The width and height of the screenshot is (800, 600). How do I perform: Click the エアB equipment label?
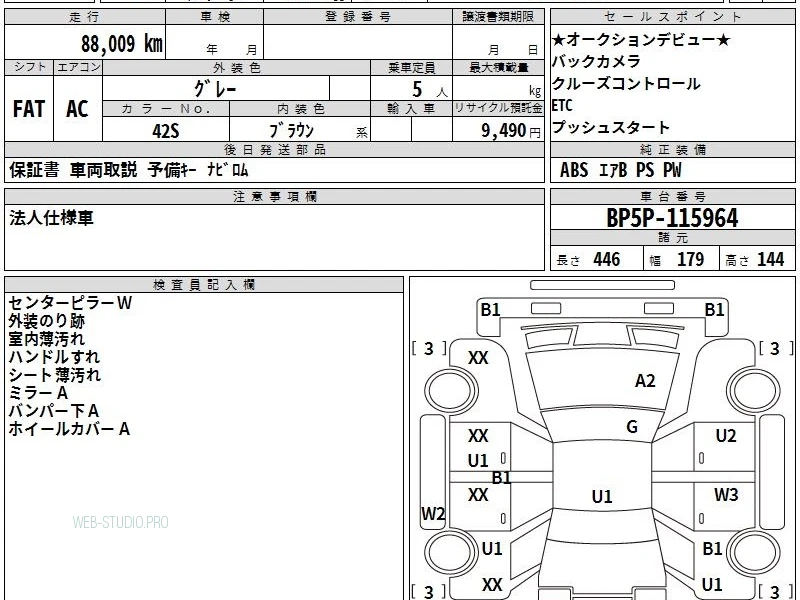coord(613,170)
